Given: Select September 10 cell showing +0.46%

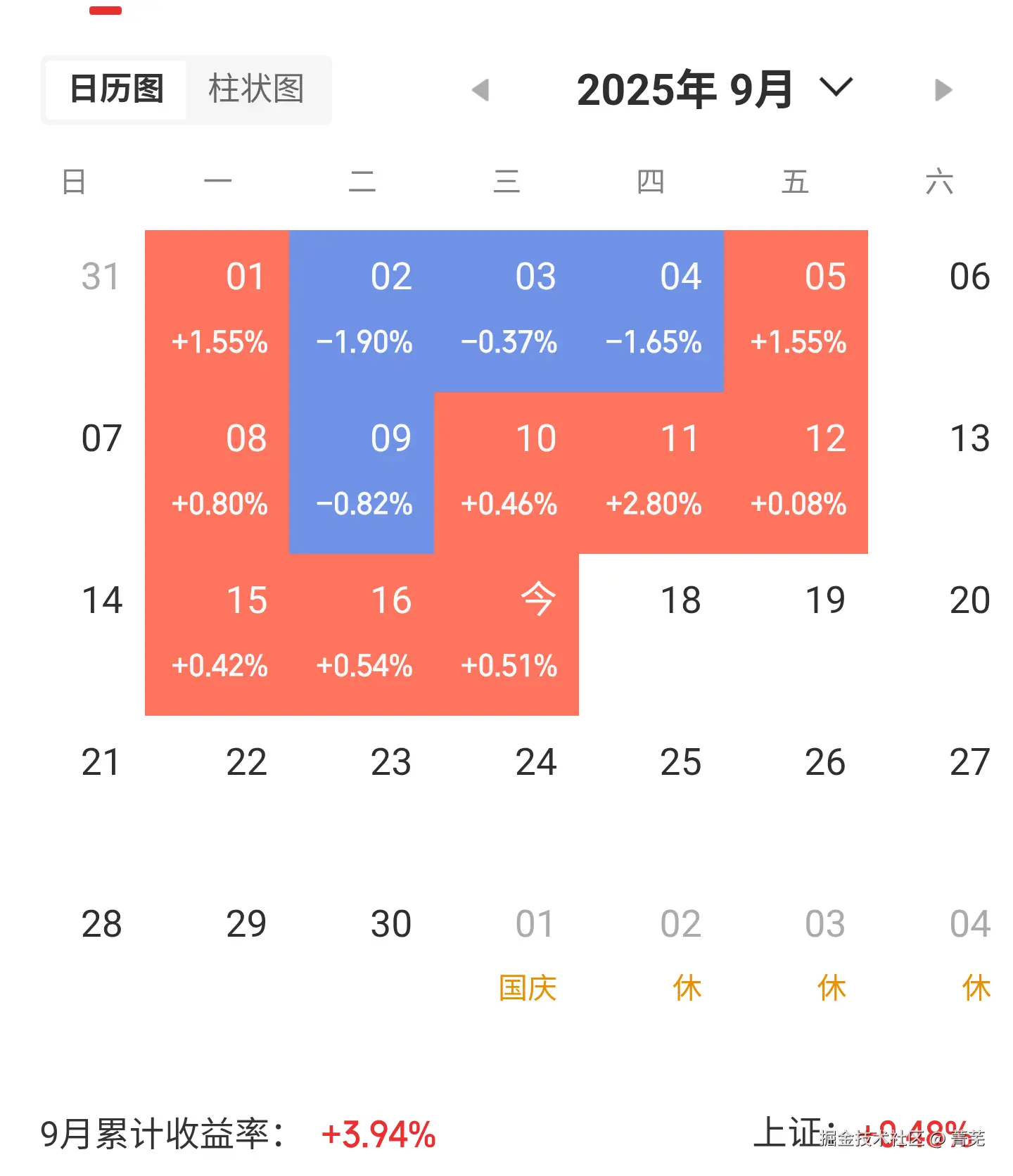Looking at the screenshot, I should tap(507, 472).
